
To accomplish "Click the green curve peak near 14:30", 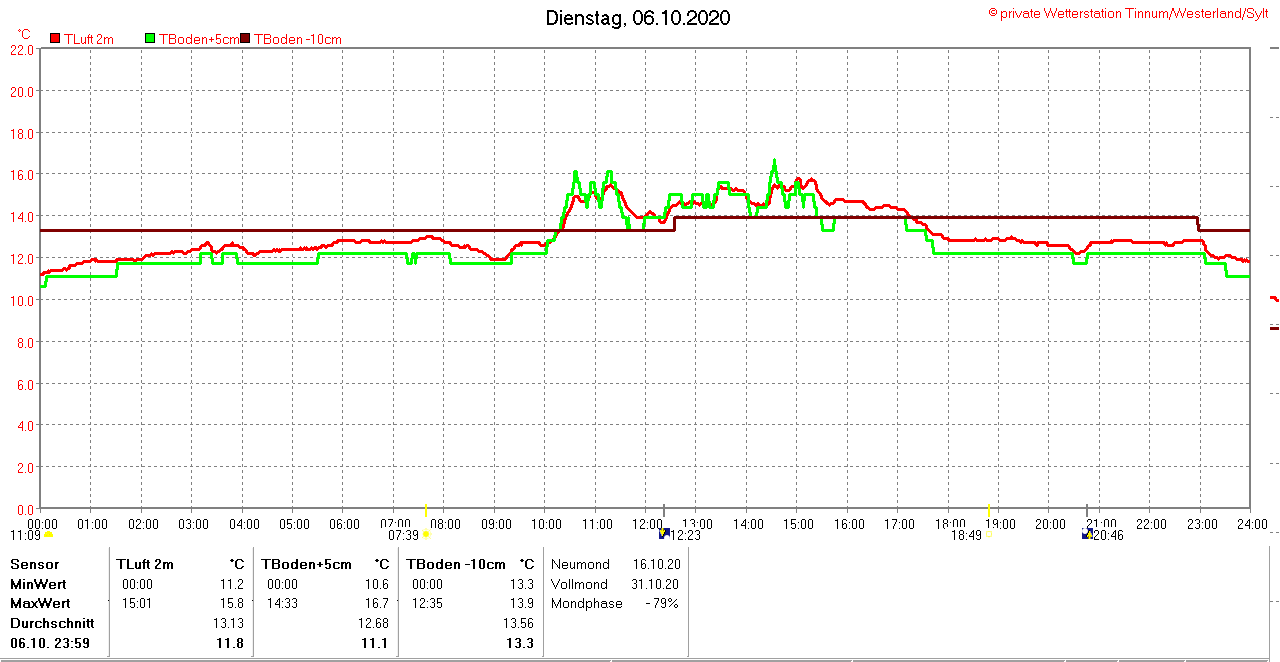I will pyautogui.click(x=773, y=161).
